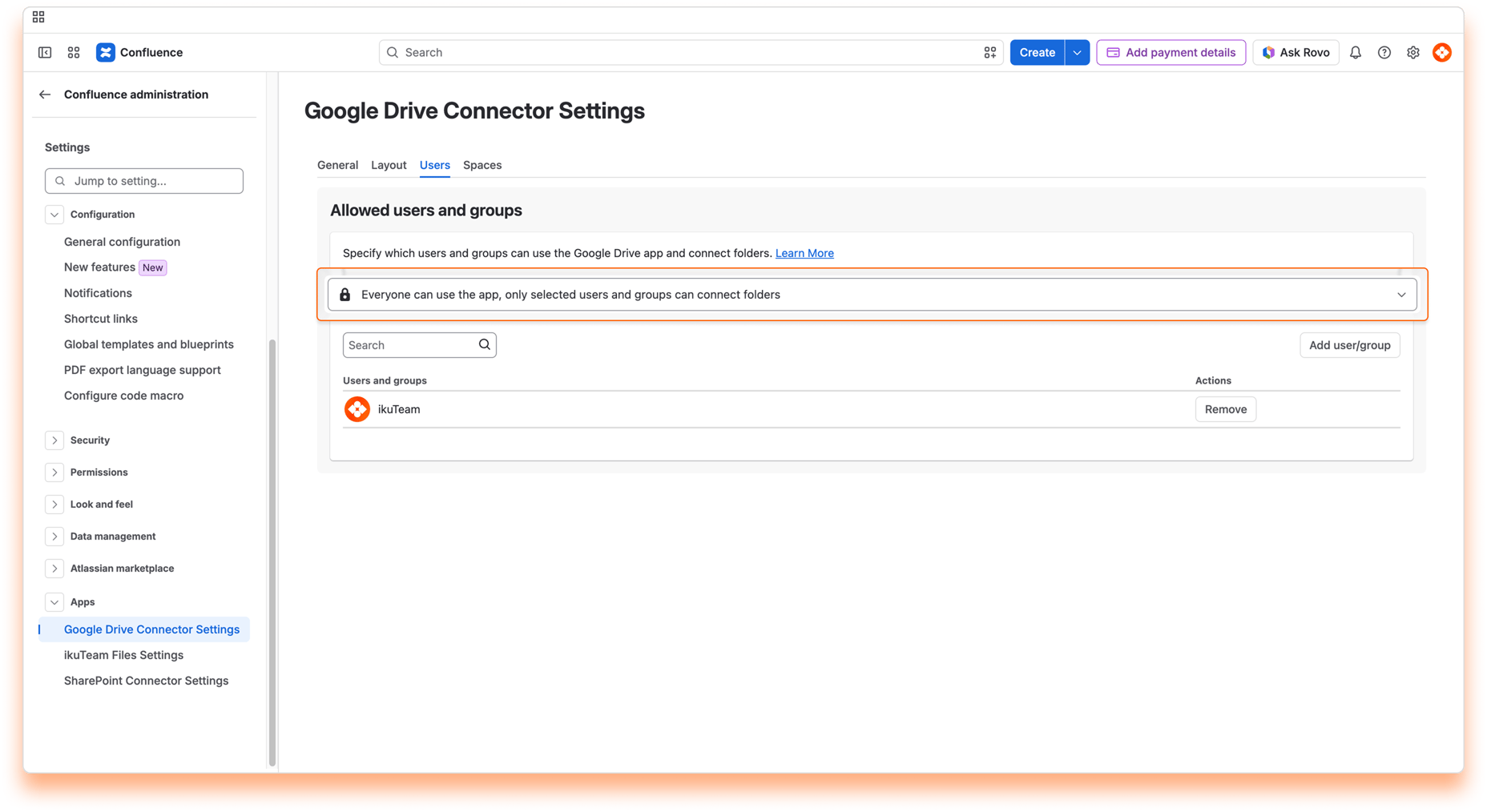Open the settings gear icon
Image resolution: width=1487 pixels, height=812 pixels.
coord(1412,52)
